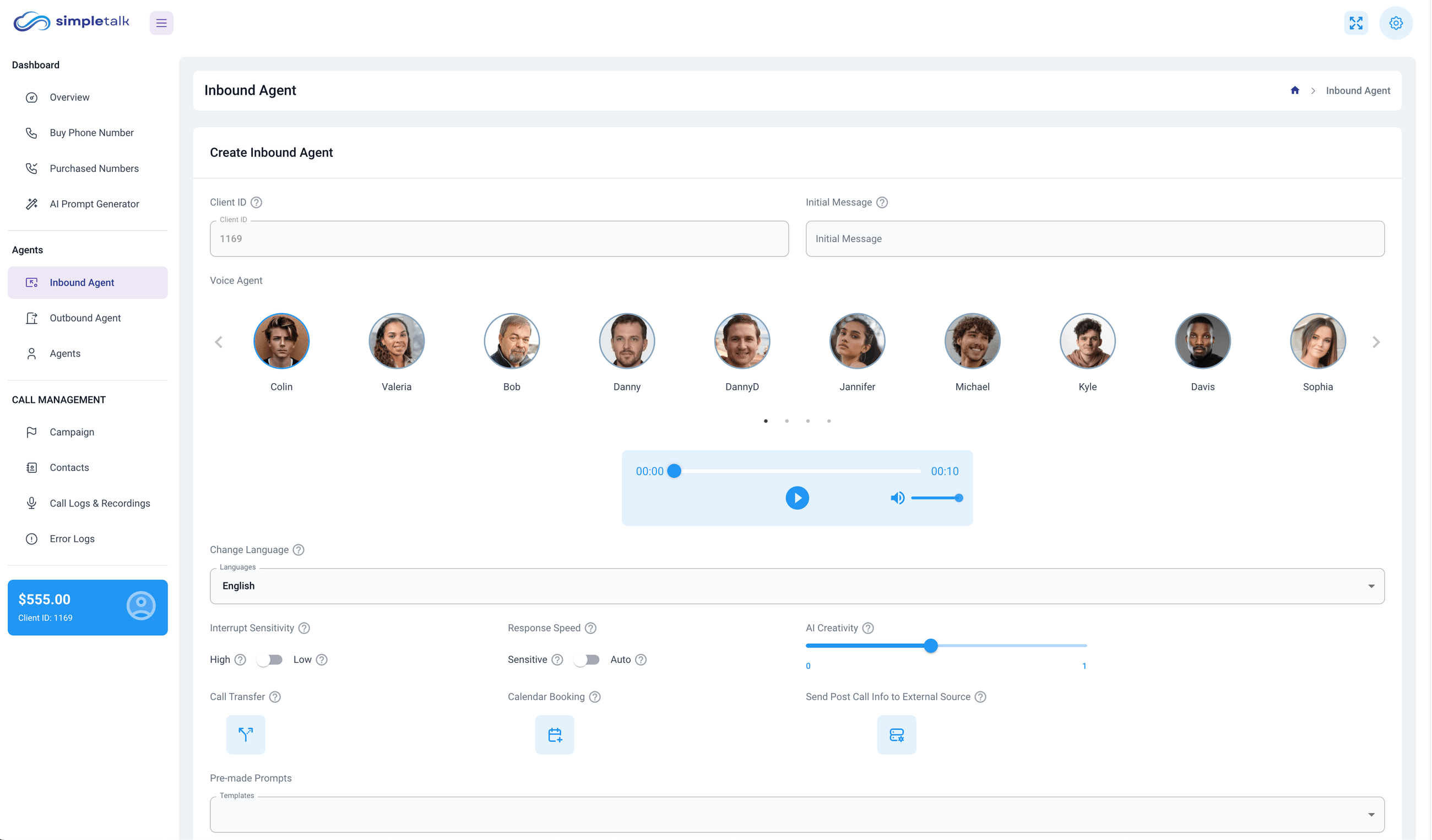Click the Interrupt Sensitivity help question mark
The height and width of the screenshot is (840, 1432).
305,628
